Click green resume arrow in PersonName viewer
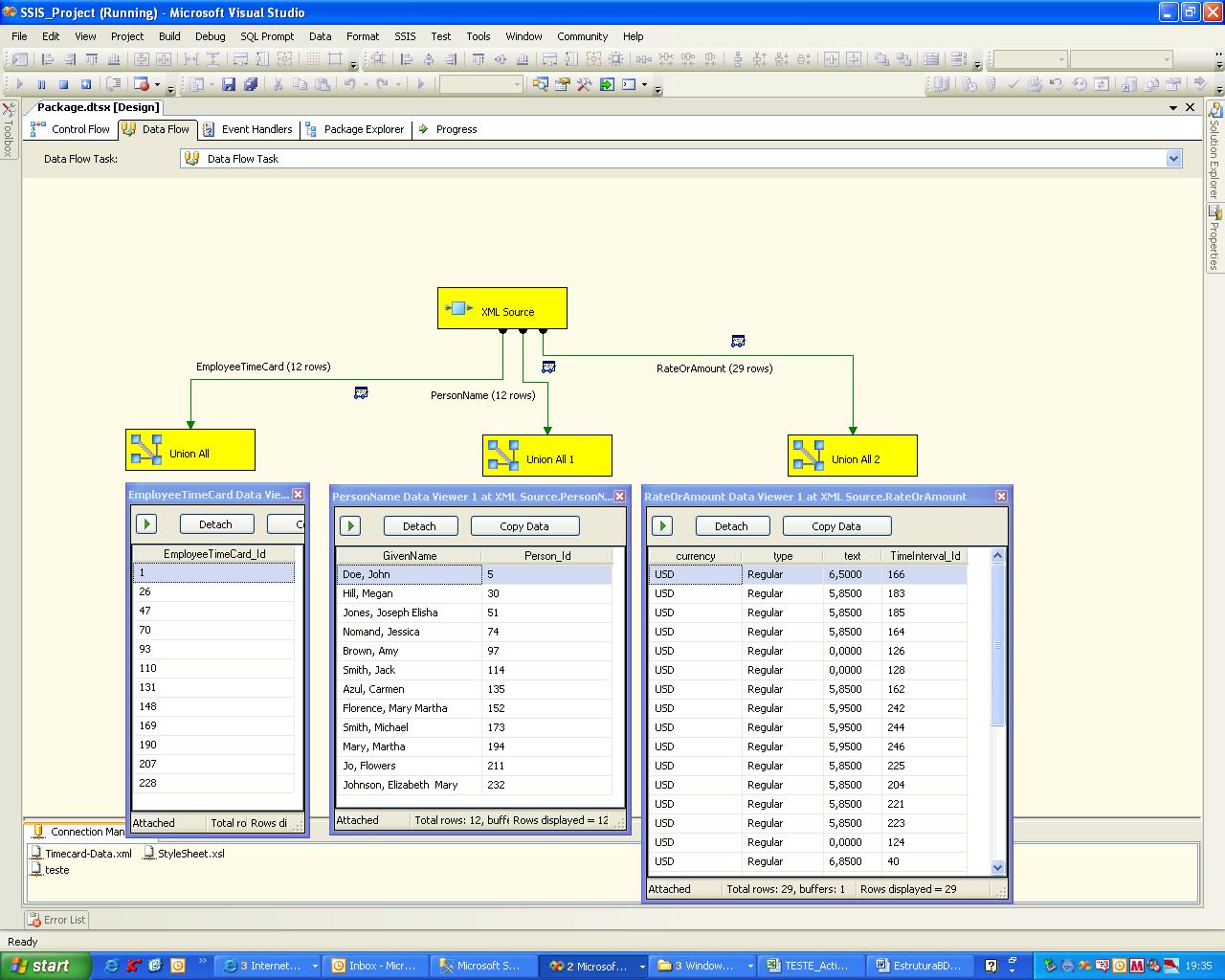Viewport: 1225px width, 980px height. coord(350,525)
